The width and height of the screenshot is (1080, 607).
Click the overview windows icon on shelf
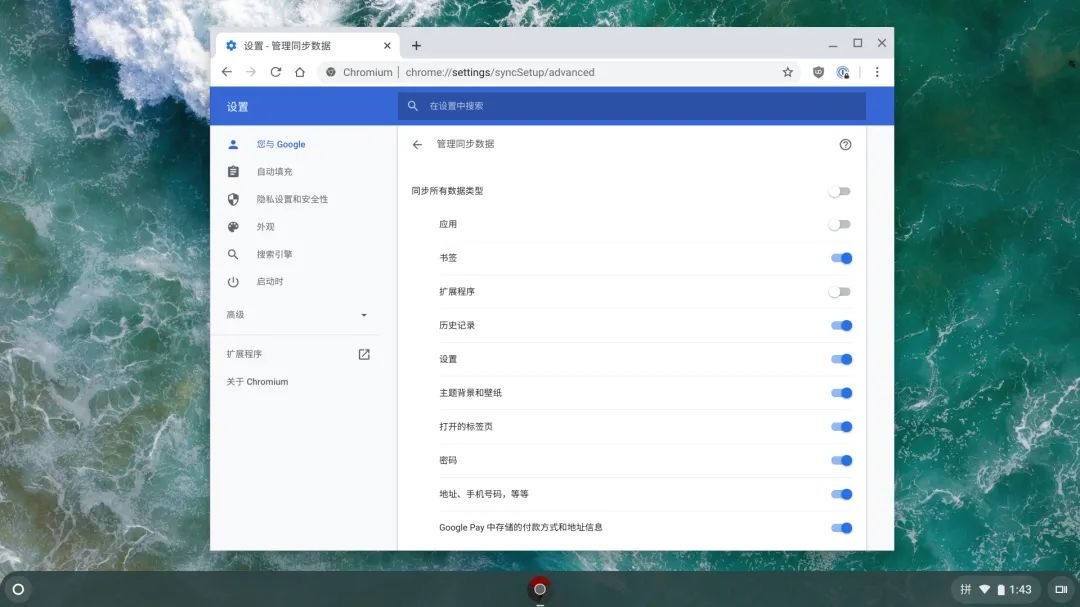coord(1061,589)
